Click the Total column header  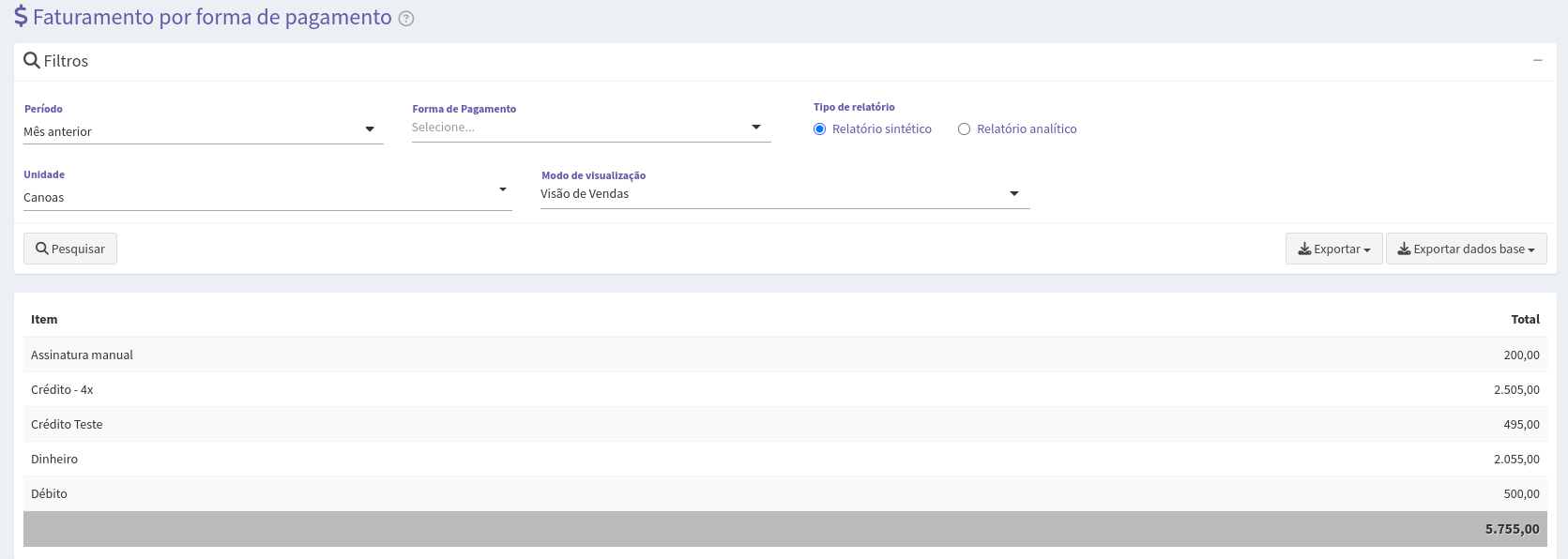pos(1525,320)
